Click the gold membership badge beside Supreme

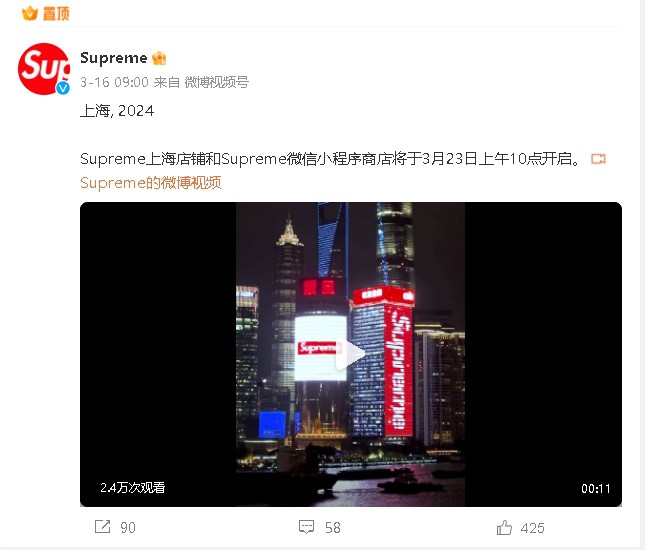(159, 58)
